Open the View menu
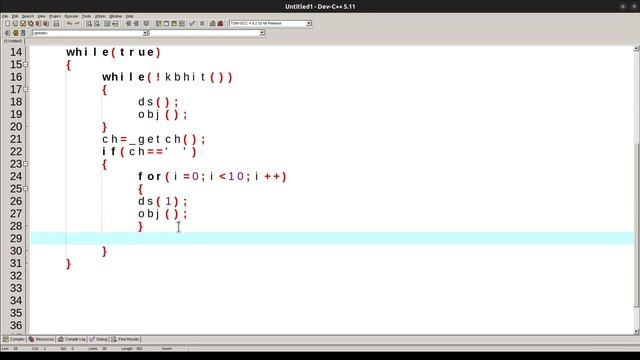The height and width of the screenshot is (360, 640). (41, 16)
